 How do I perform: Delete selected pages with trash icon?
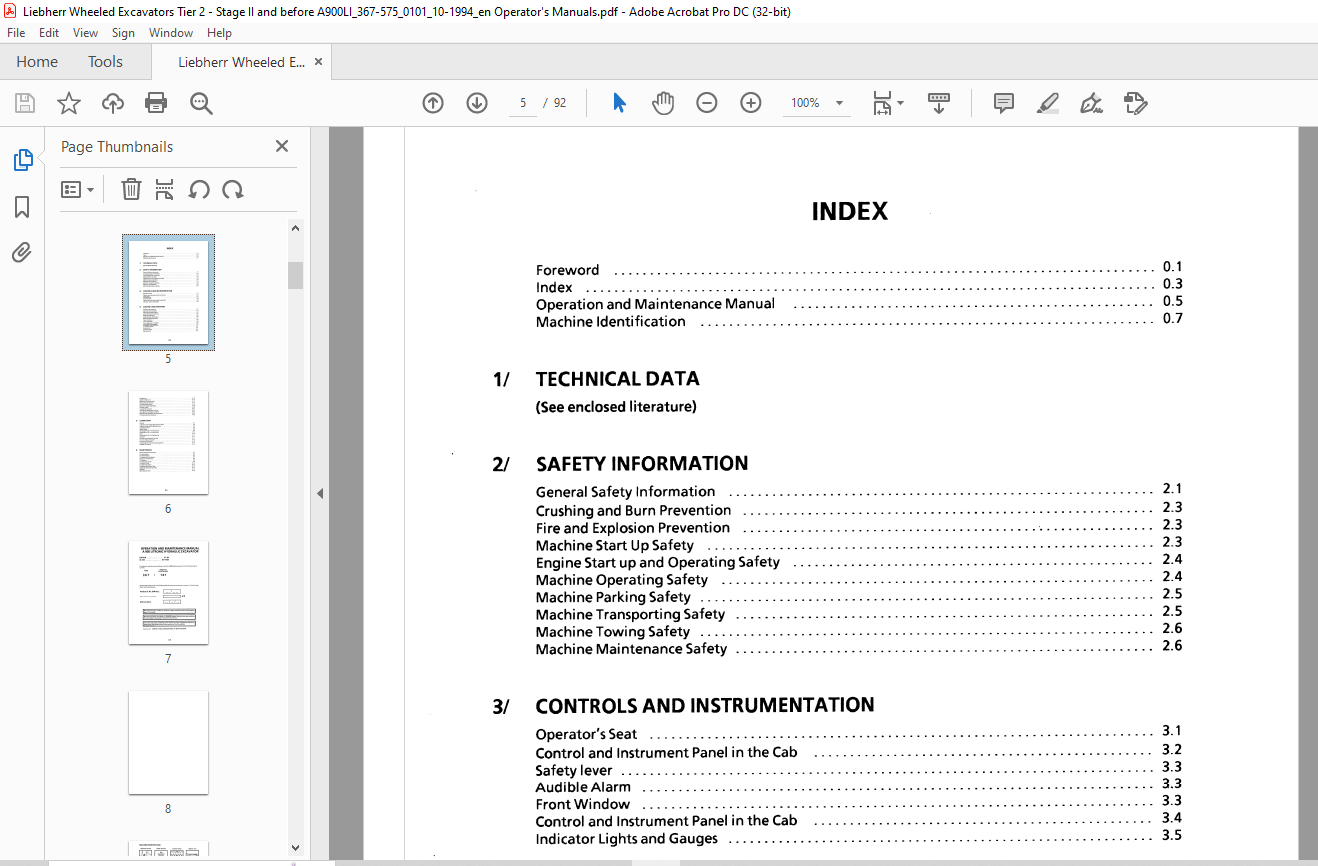(x=131, y=189)
